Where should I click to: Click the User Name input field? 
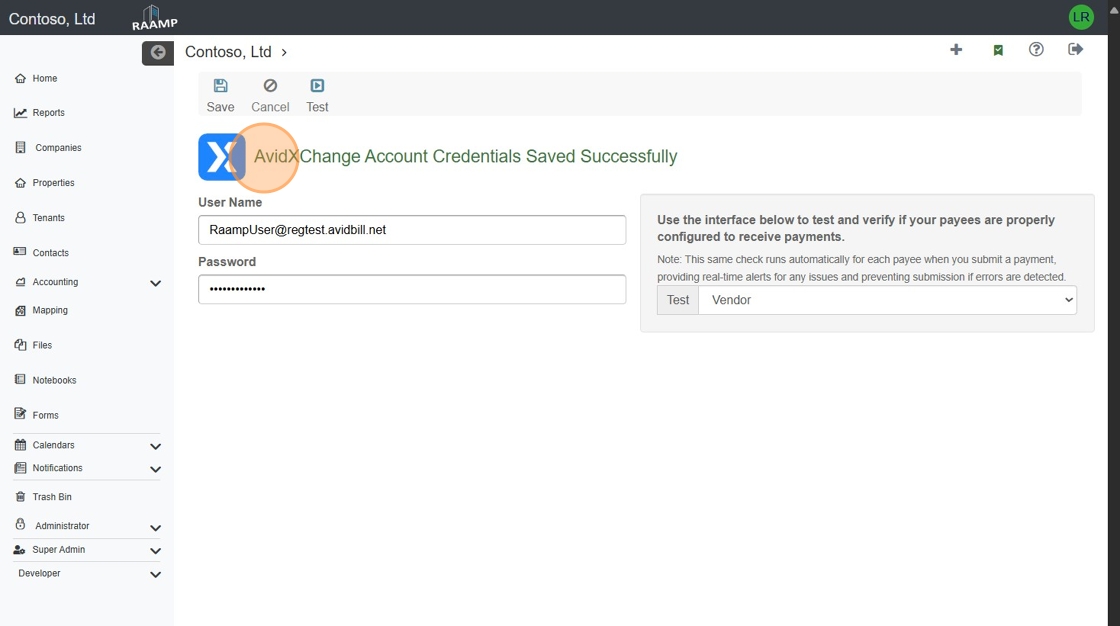(412, 230)
